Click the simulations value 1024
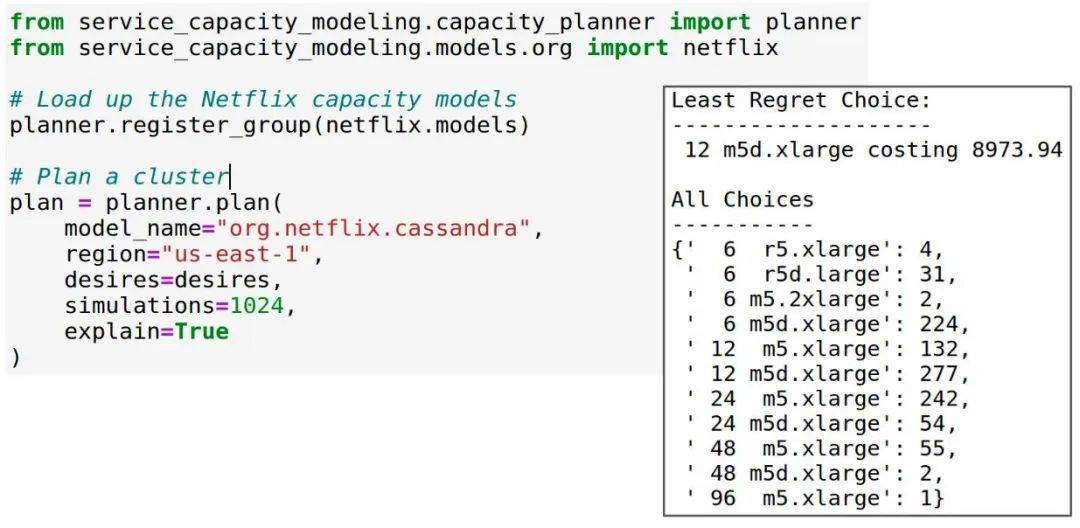 (x=256, y=306)
